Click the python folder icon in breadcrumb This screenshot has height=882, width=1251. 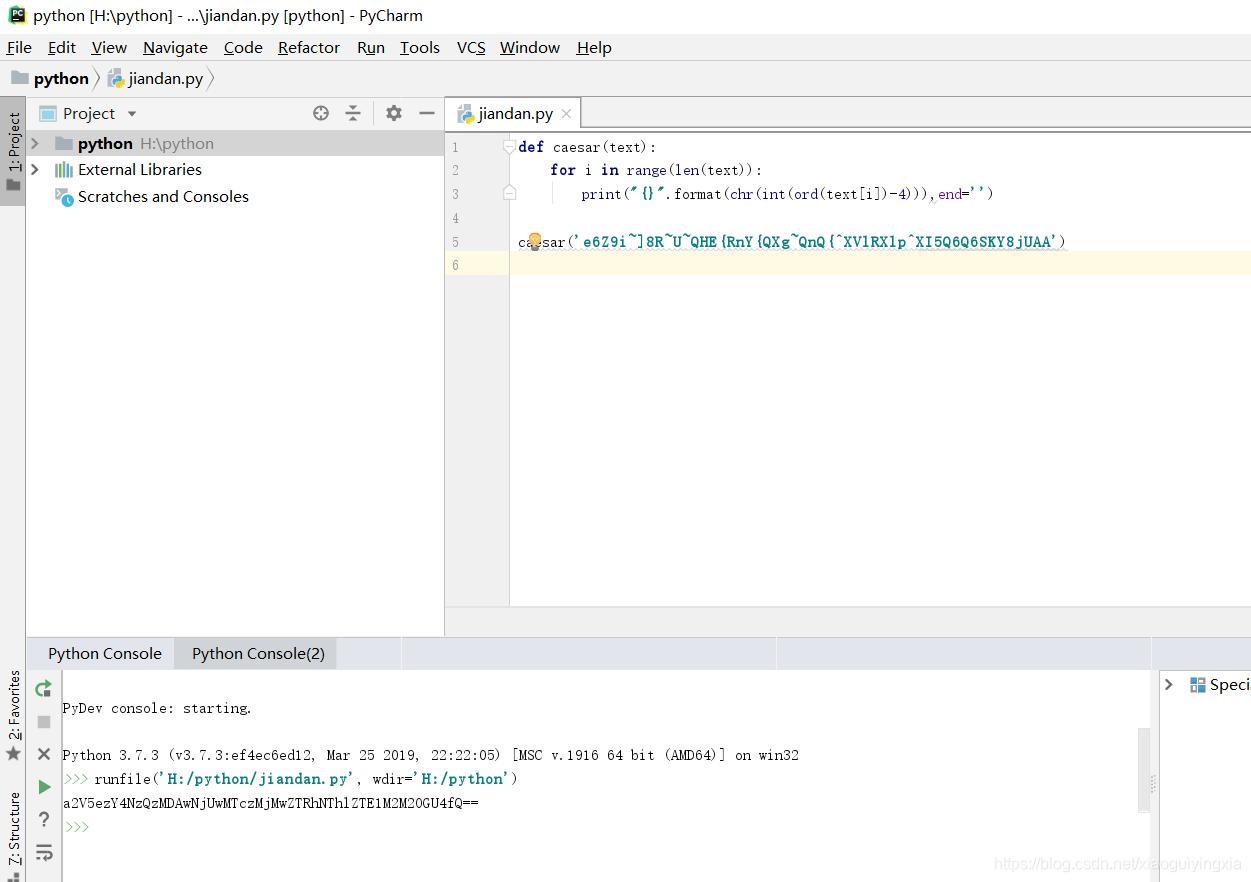(x=19, y=78)
